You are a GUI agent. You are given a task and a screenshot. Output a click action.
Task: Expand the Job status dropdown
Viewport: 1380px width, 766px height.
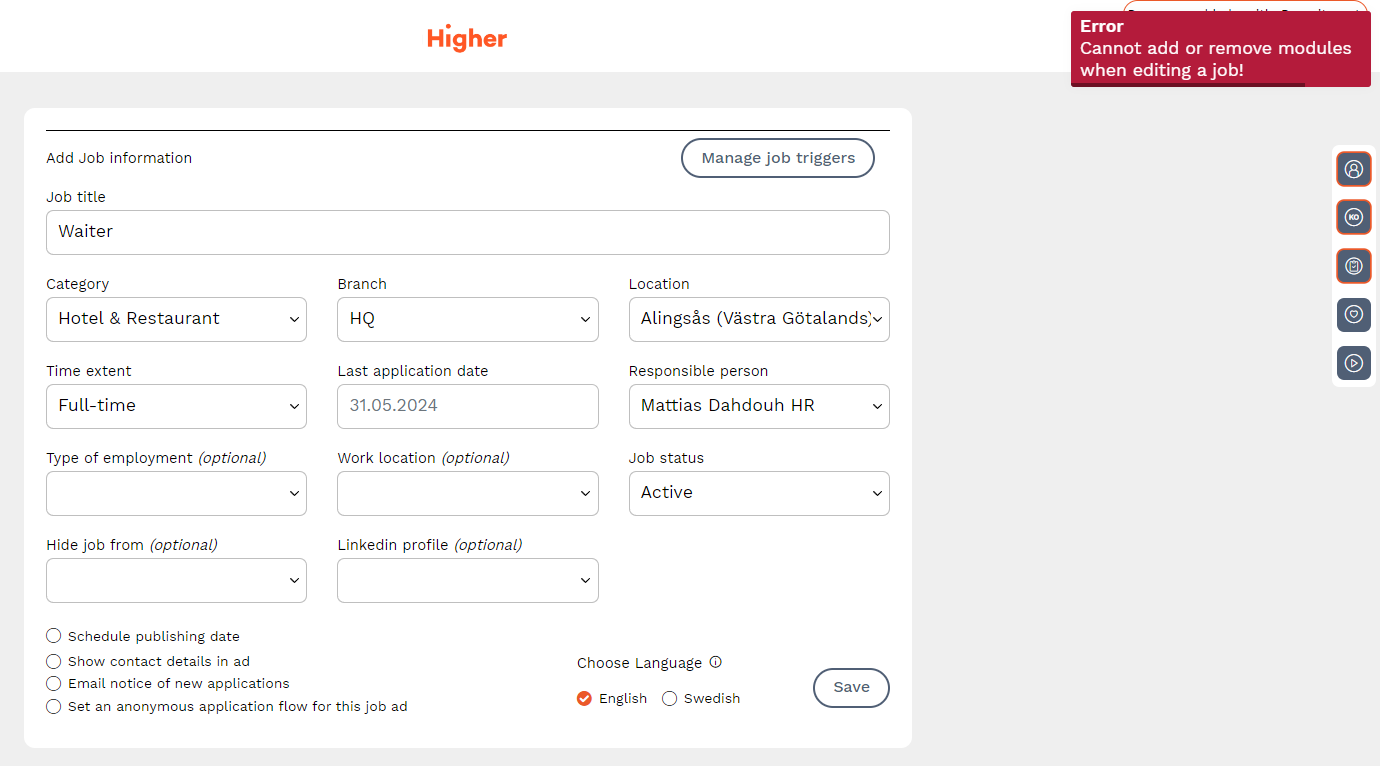[x=758, y=493]
